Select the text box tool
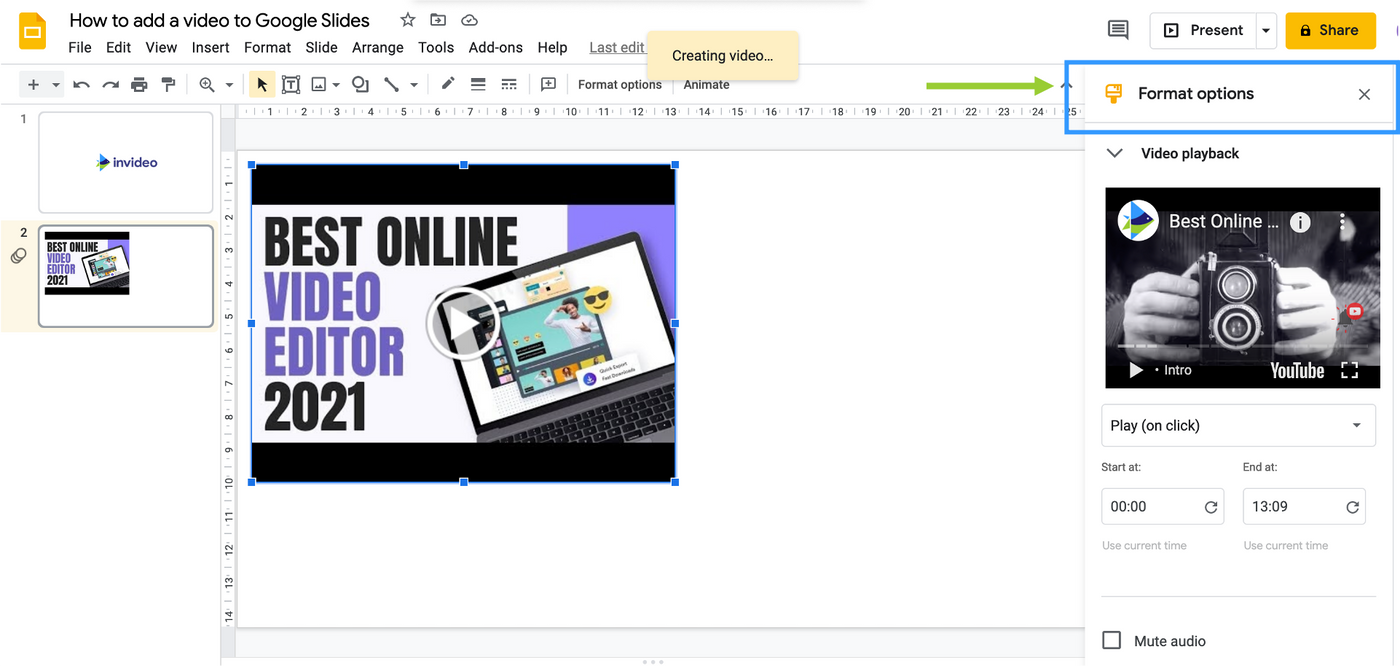Screen dimensions: 1400x666 291,84
